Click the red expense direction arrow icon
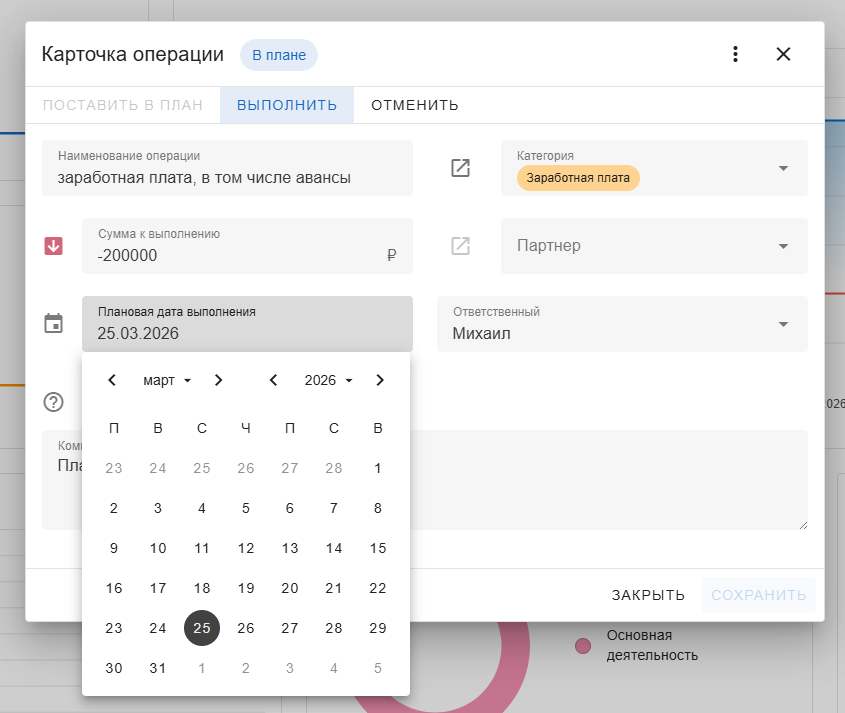Image resolution: width=845 pixels, height=713 pixels. [54, 246]
